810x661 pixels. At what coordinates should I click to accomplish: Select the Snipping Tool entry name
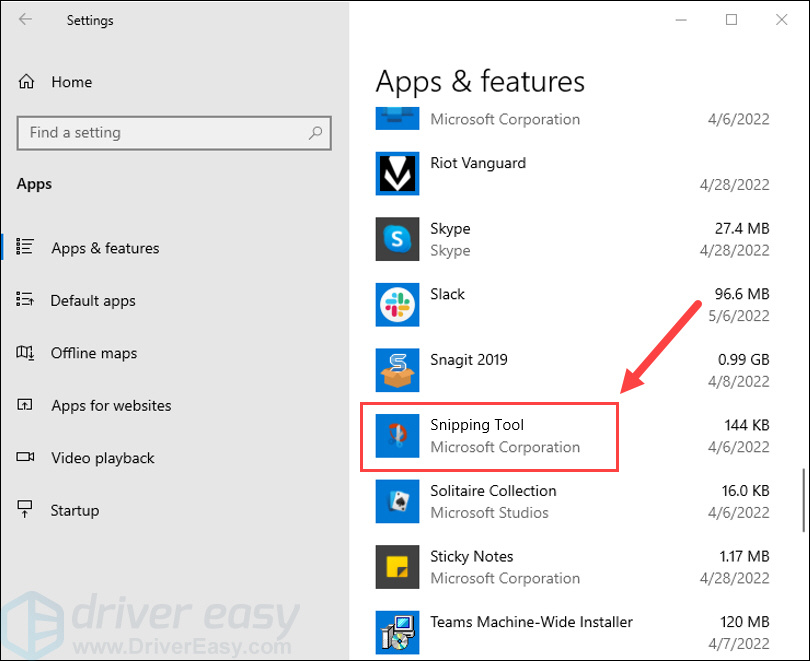[477, 425]
